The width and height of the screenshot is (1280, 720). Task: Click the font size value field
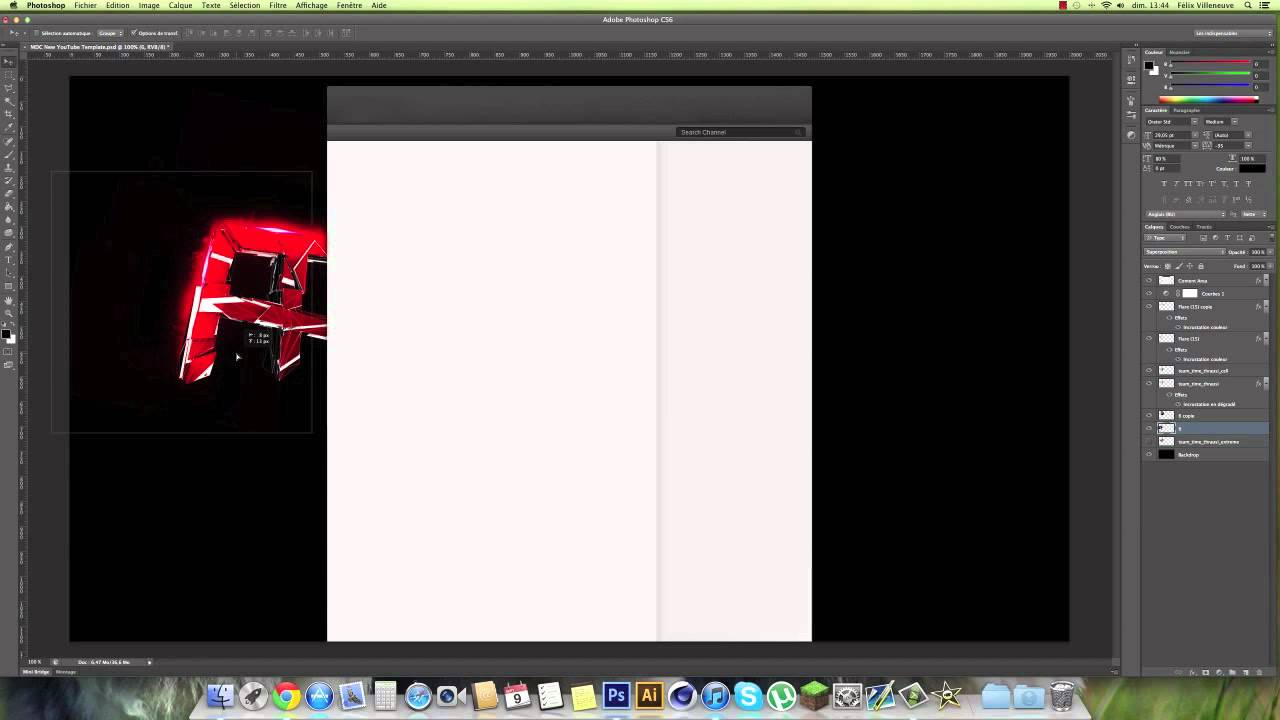[1172, 135]
